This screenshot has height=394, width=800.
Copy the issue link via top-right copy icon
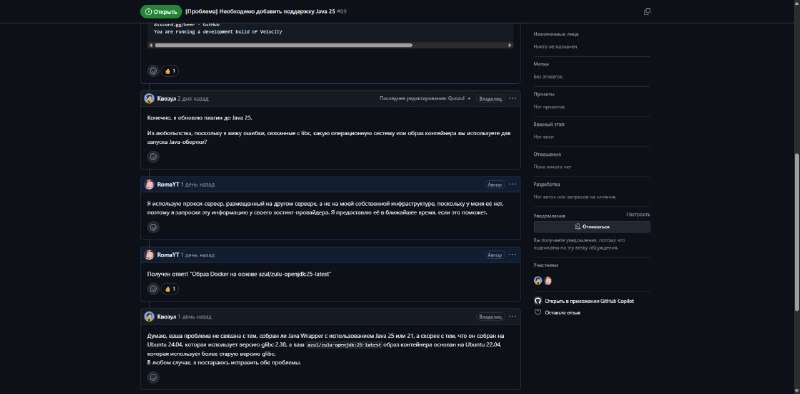(647, 11)
